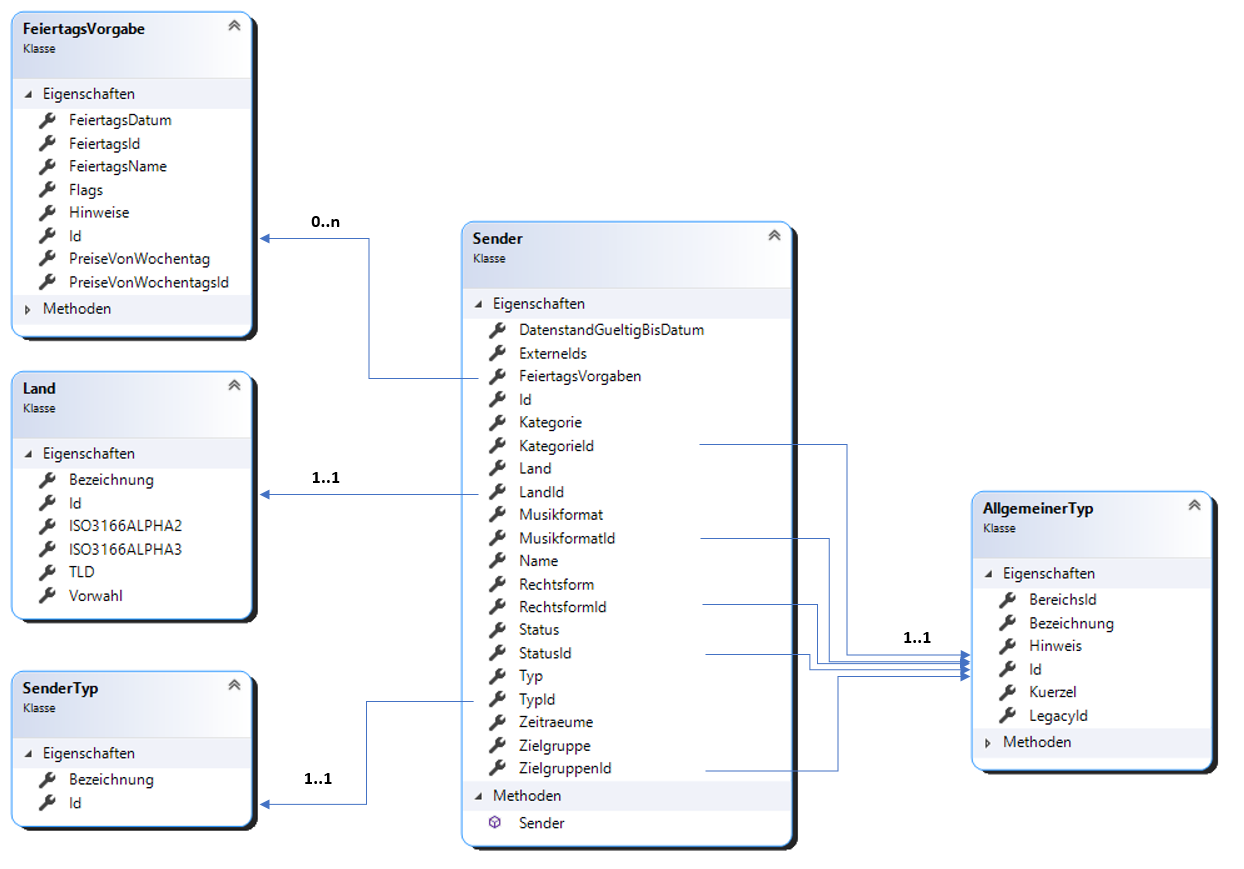Click the cube icon next to Sender method
1244x869 pixels.
(495, 823)
